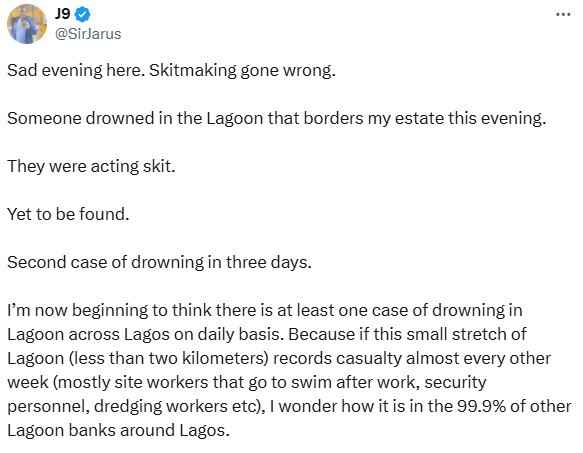Screen dimensions: 583x453
Task: Click the 'They were acting skit.' line
Action: pyautogui.click(x=91, y=166)
